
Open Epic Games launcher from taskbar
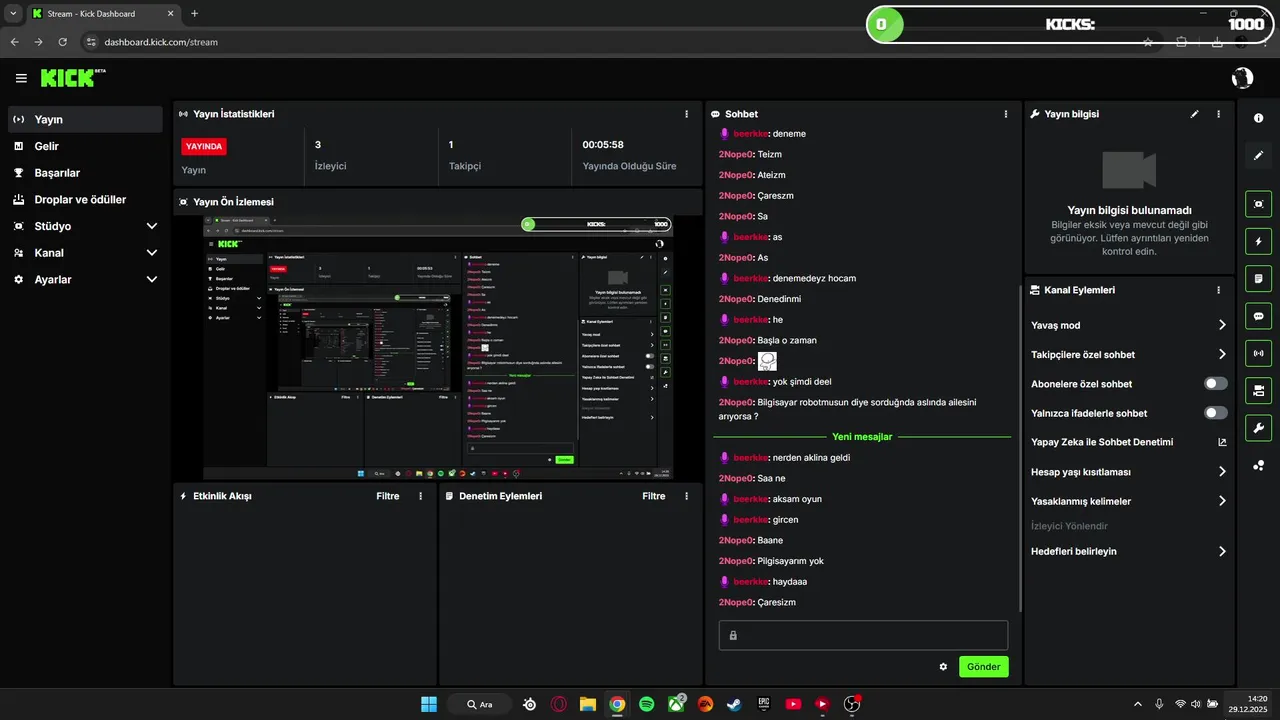(x=763, y=704)
